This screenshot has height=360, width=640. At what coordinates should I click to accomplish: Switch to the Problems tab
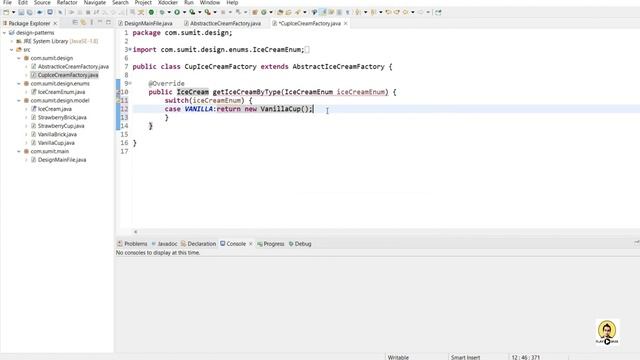[132, 244]
